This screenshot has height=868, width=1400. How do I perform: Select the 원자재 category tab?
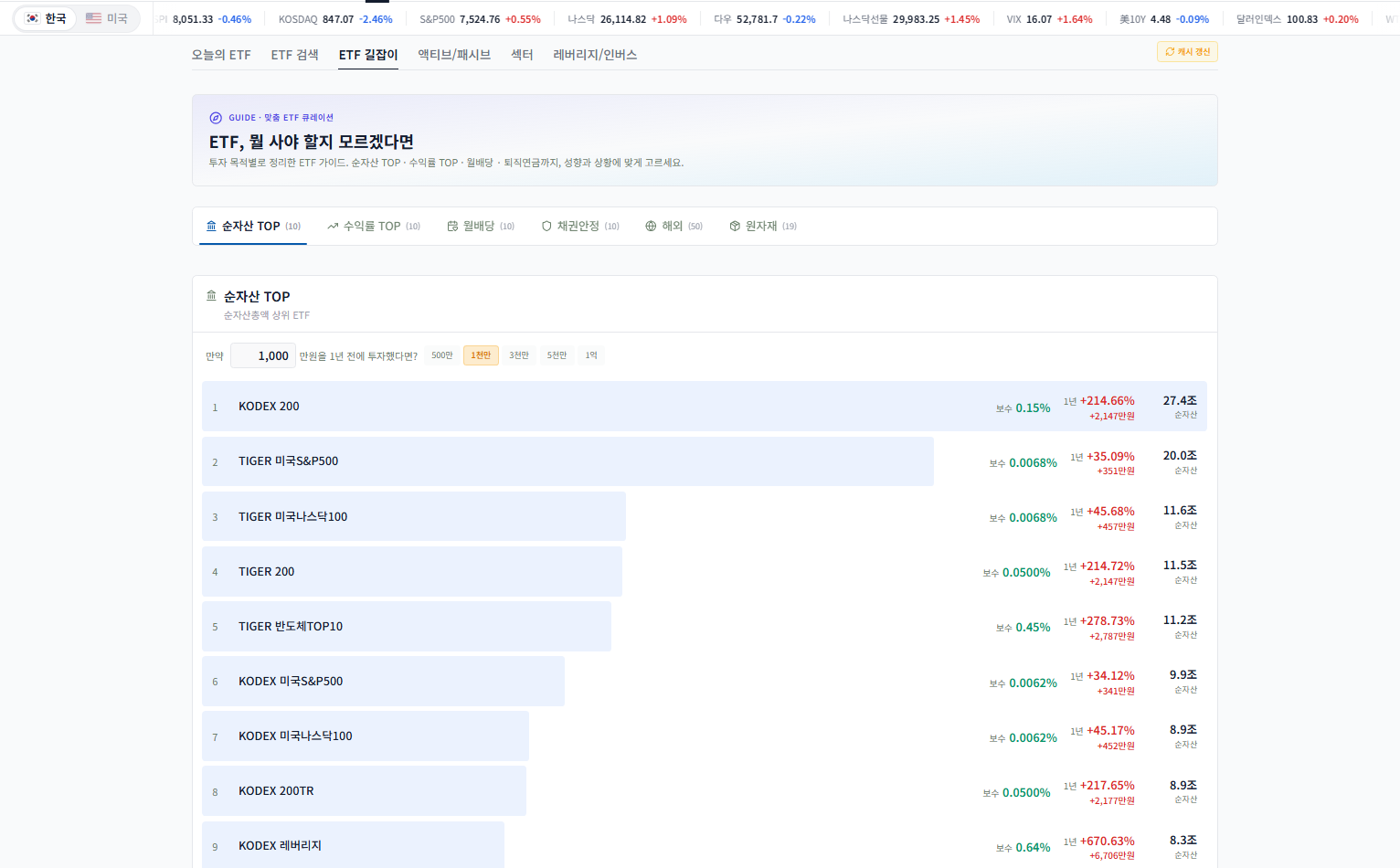(763, 226)
